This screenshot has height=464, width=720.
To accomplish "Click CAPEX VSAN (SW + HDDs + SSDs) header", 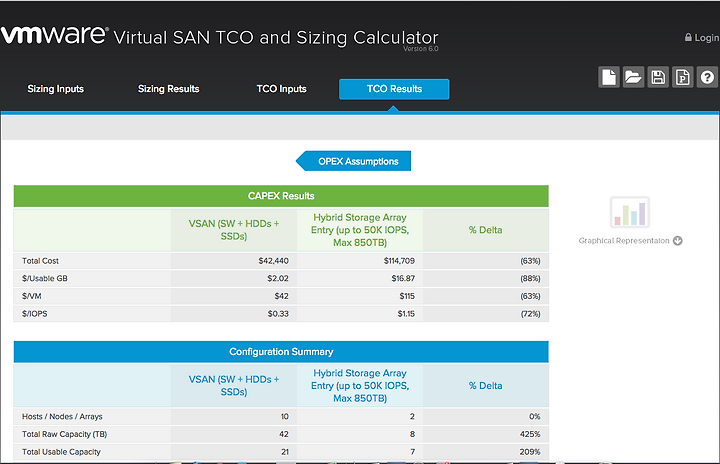I will tap(234, 230).
